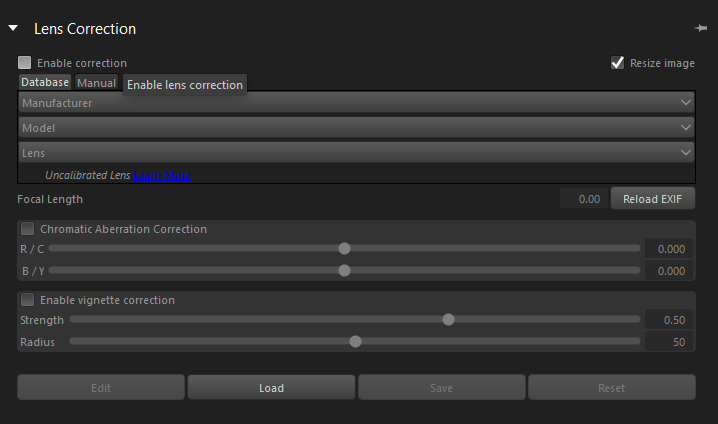Follow the Learn More link

coord(162,175)
